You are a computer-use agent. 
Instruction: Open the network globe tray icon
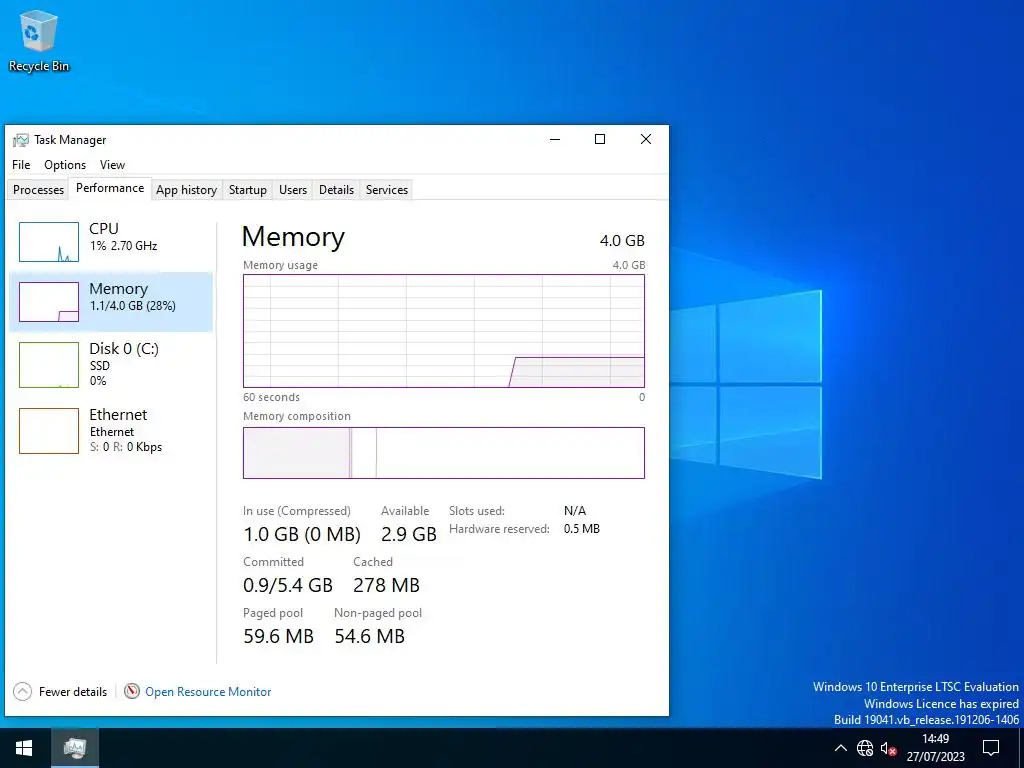[865, 748]
